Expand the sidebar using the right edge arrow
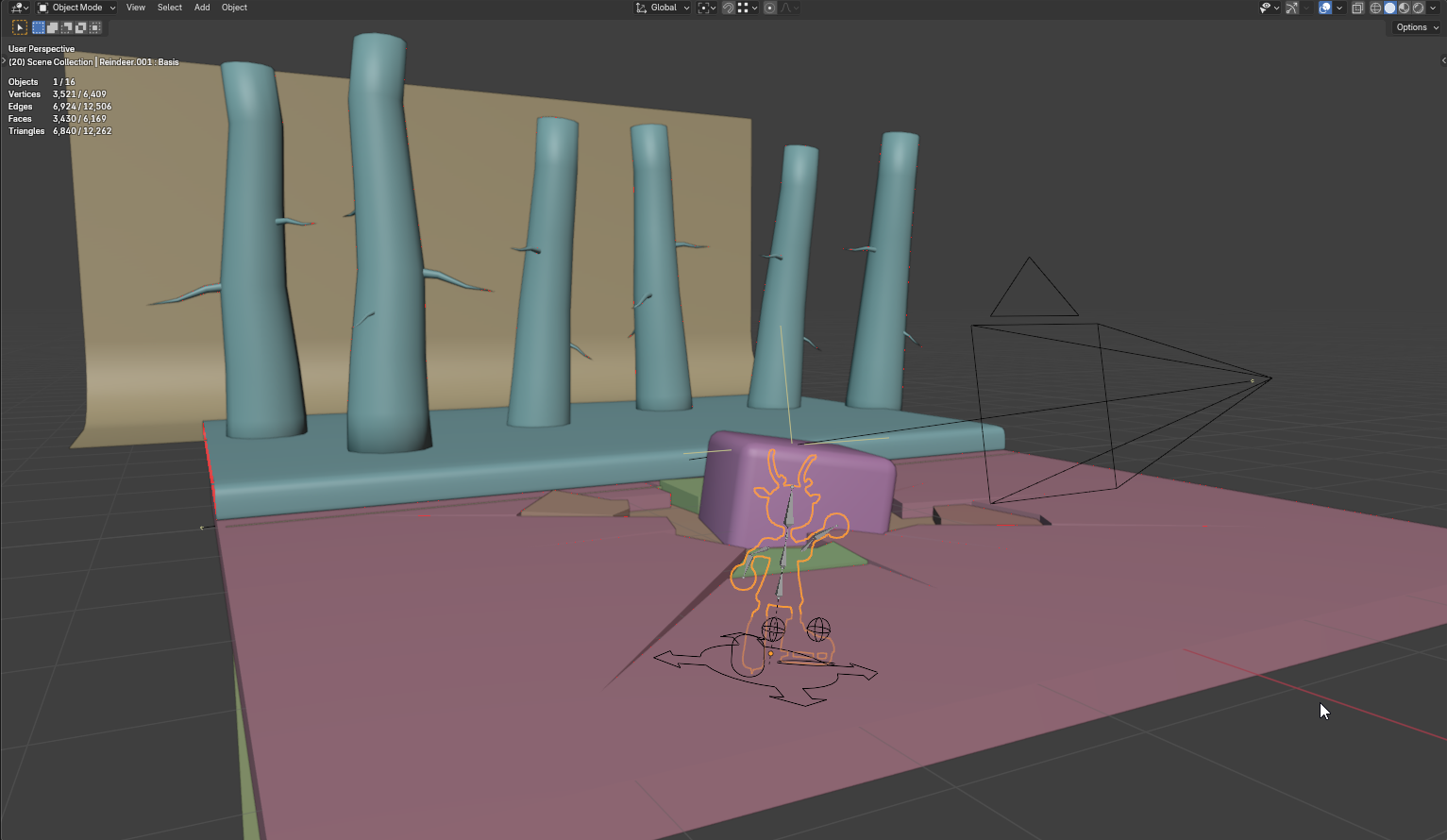This screenshot has width=1447, height=840. click(1443, 60)
